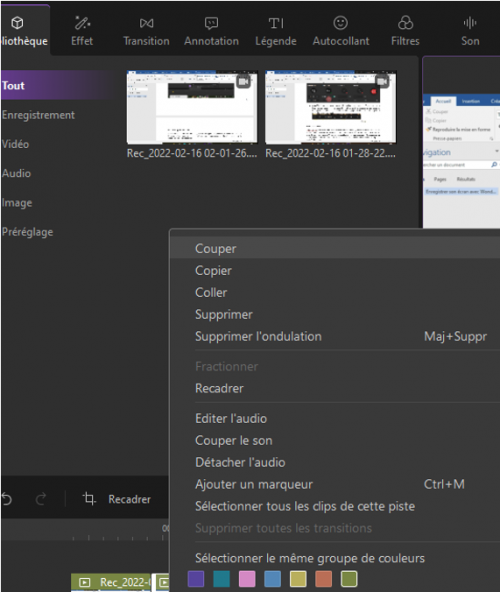Select the Tout category
This screenshot has height=592, width=500.
tap(57, 85)
